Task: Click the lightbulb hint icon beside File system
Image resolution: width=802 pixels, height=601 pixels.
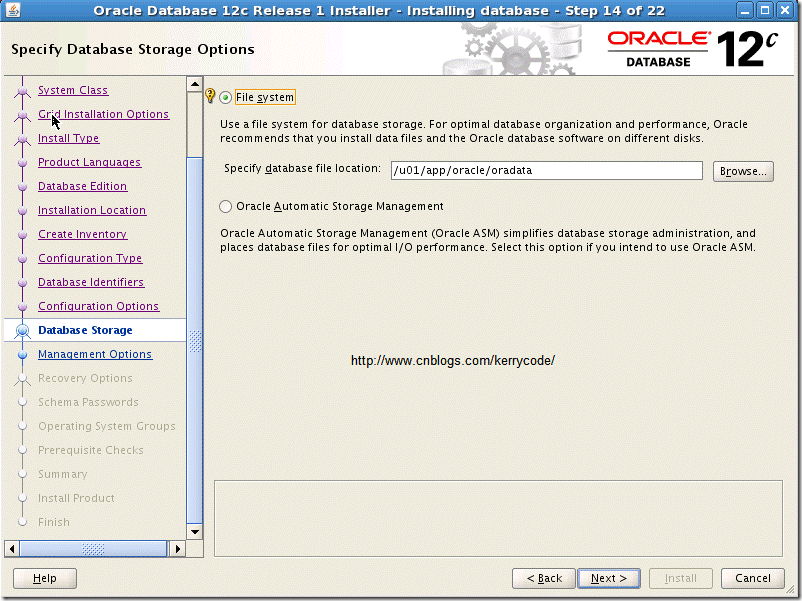Action: pyautogui.click(x=210, y=96)
